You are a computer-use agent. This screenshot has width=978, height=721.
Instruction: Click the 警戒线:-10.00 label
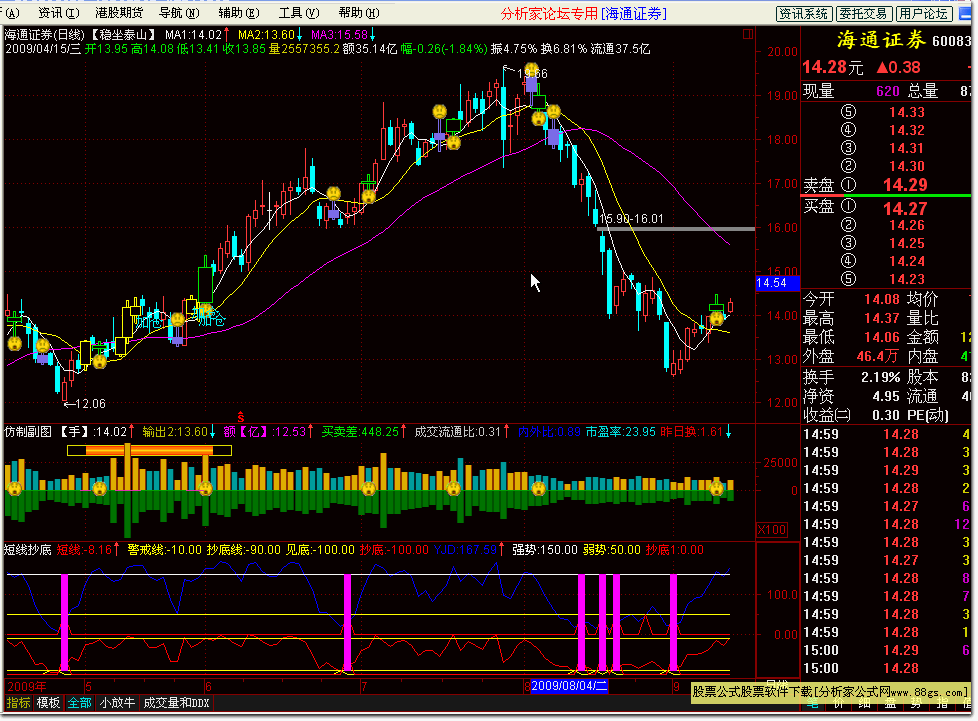[165, 549]
